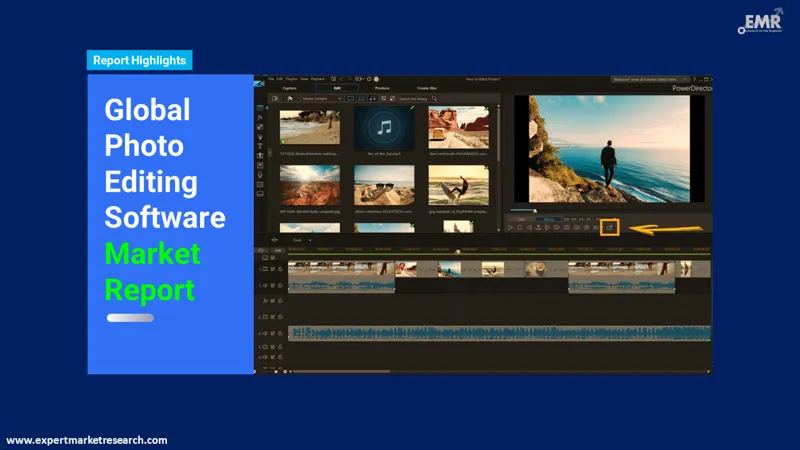Open the Media Room icon in sidebar

pyautogui.click(x=260, y=107)
